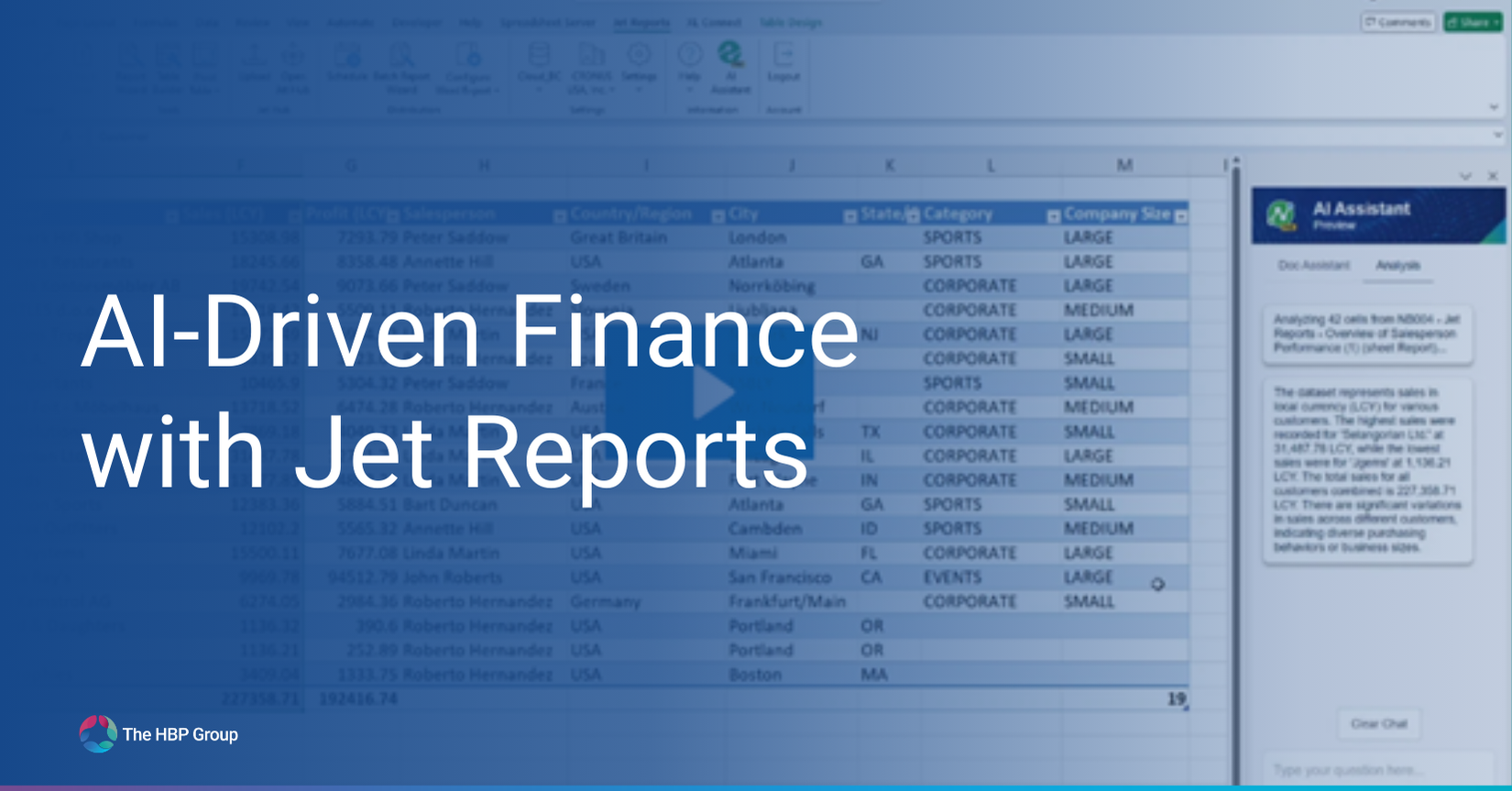Select the 'San Francisco' cell
Screen dimensions: 1512x791
(791, 577)
